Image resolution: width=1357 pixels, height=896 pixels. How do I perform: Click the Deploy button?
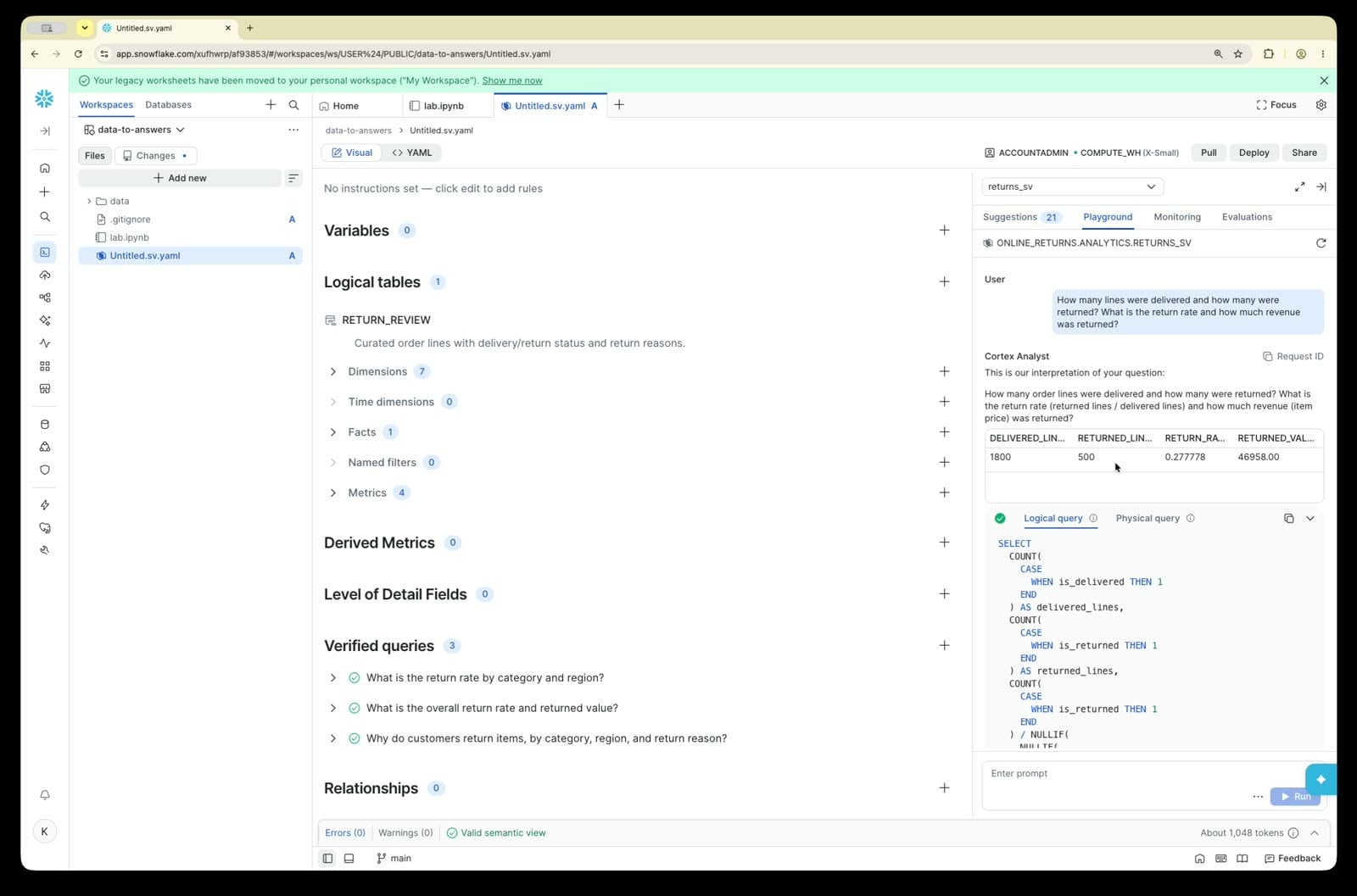1254,153
